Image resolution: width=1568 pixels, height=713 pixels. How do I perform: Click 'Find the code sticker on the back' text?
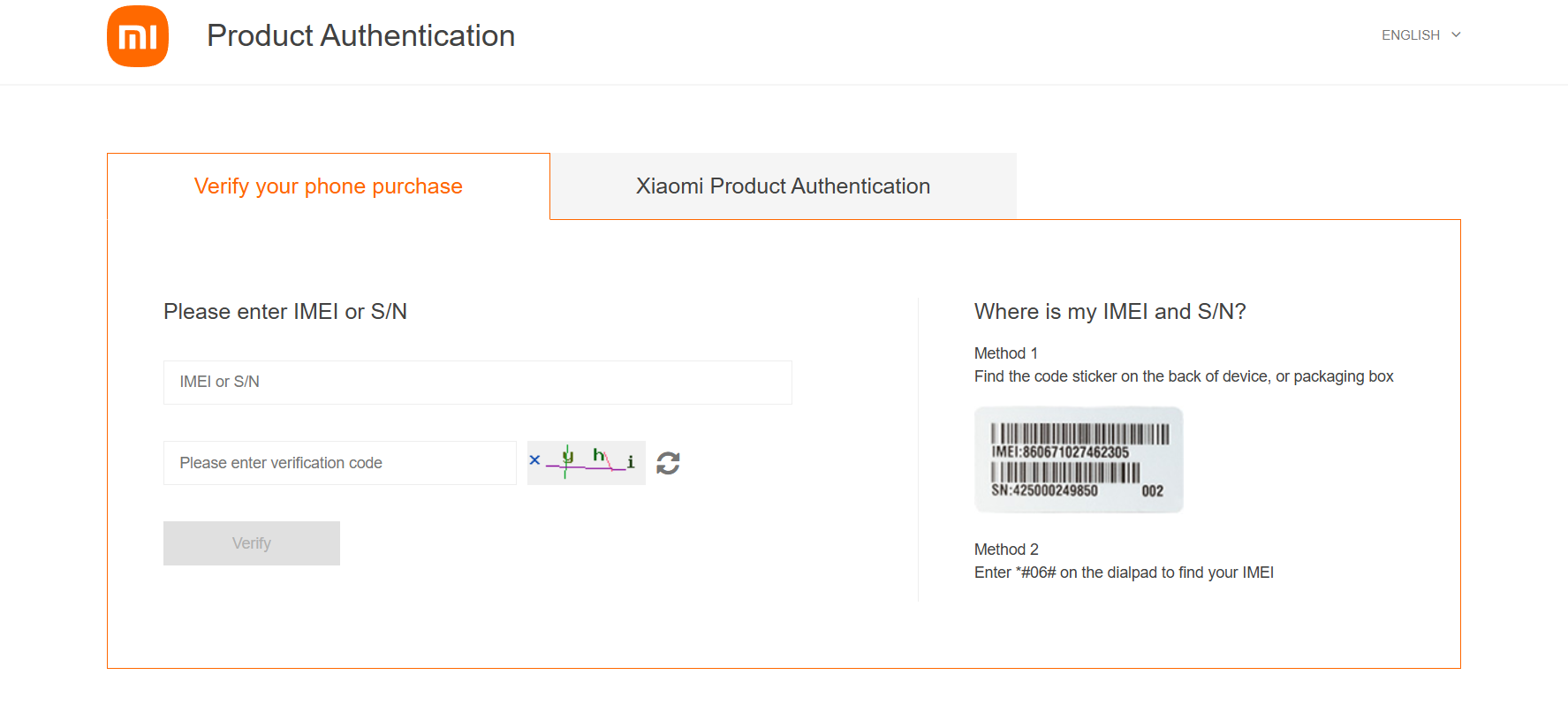pos(1184,376)
